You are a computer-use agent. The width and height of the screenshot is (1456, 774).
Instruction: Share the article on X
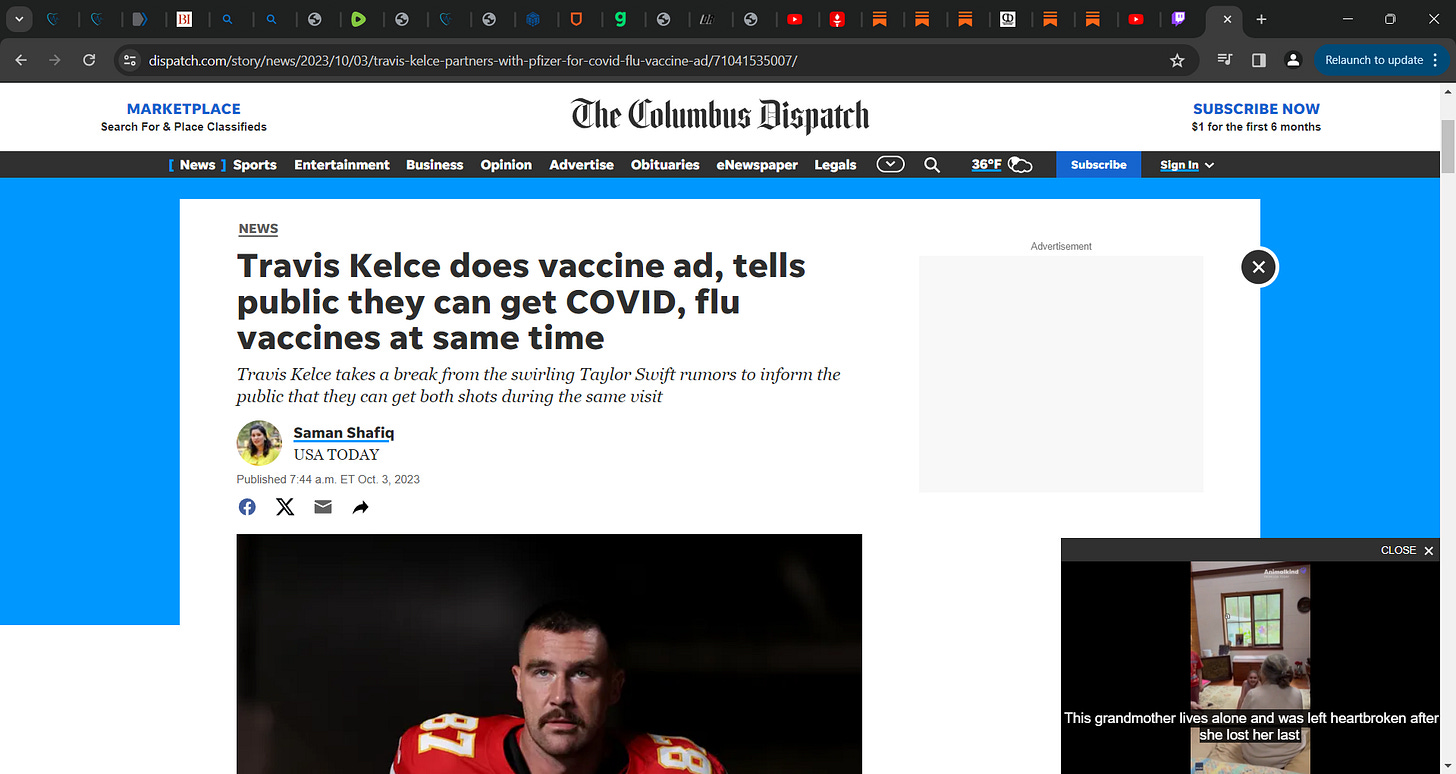(x=285, y=507)
